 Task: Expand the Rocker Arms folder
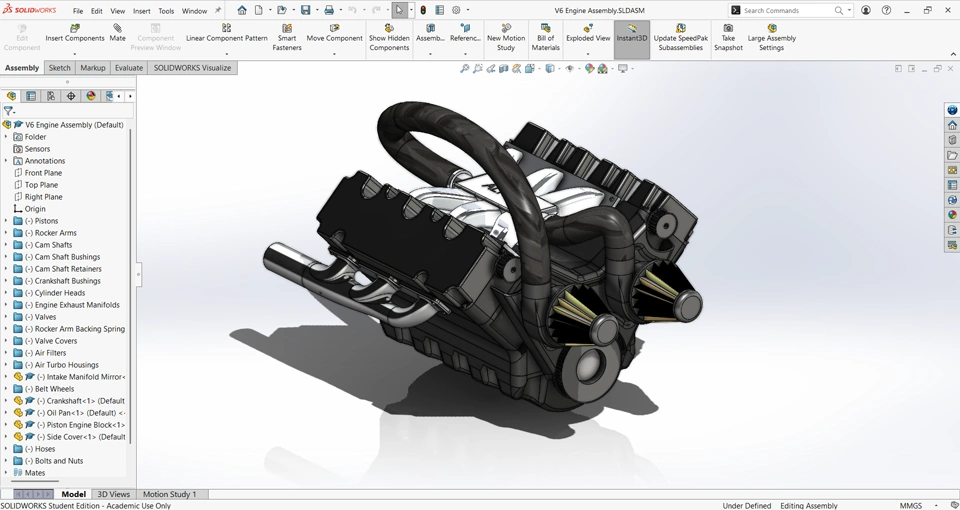pos(6,233)
